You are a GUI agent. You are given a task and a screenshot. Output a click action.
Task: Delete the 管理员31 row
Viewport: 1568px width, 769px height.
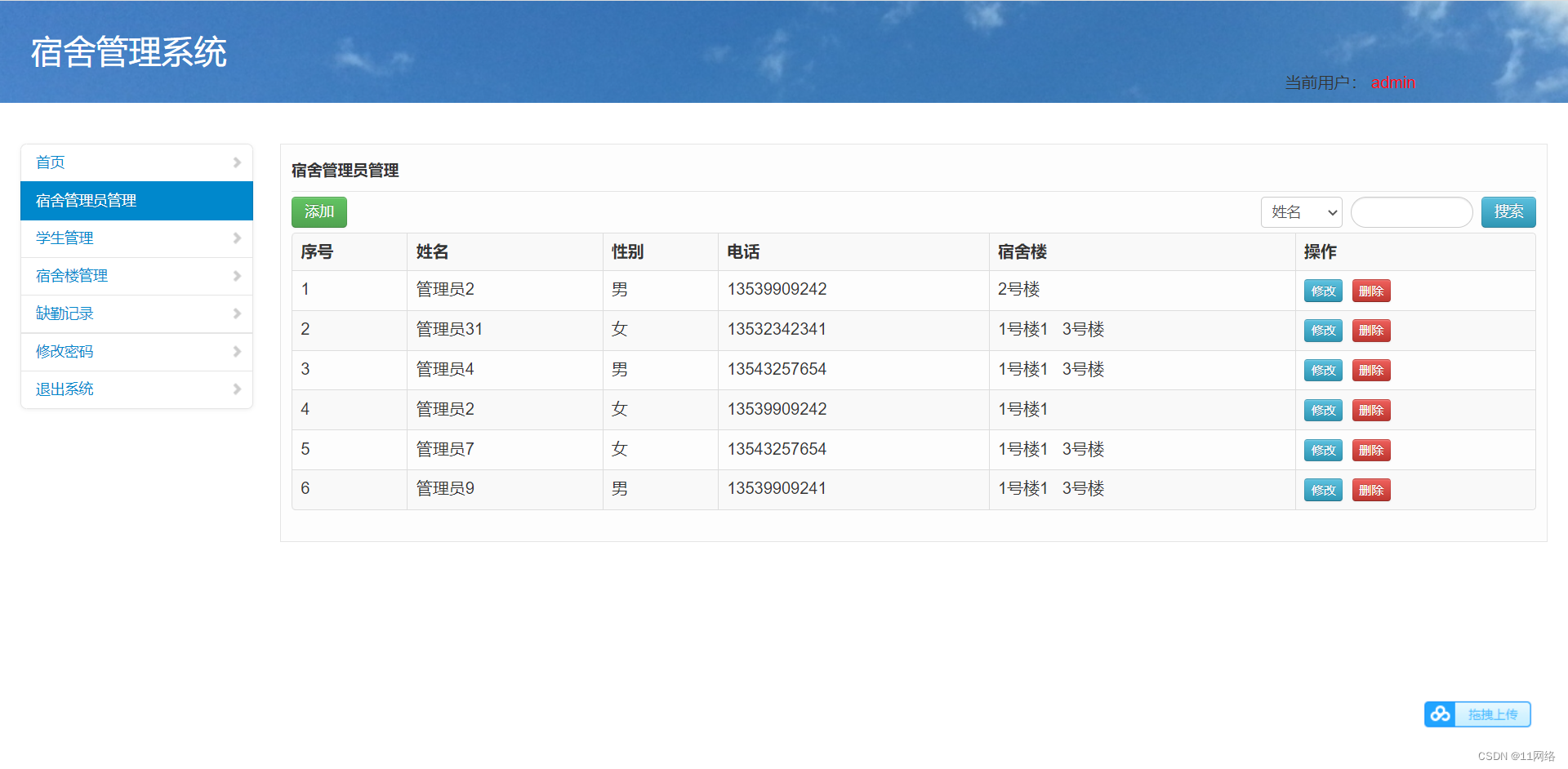click(x=1371, y=331)
